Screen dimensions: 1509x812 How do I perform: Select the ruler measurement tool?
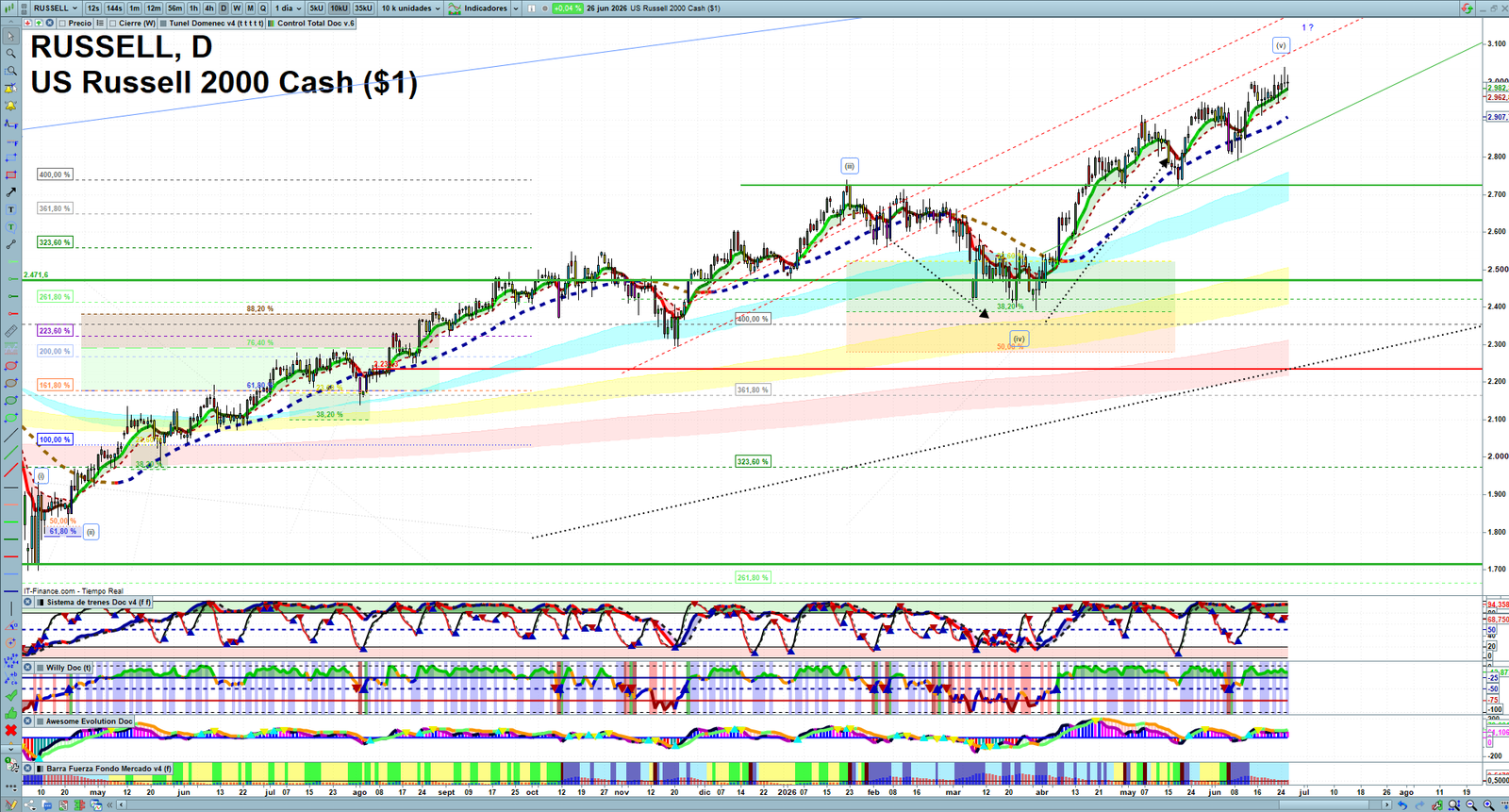tap(11, 331)
